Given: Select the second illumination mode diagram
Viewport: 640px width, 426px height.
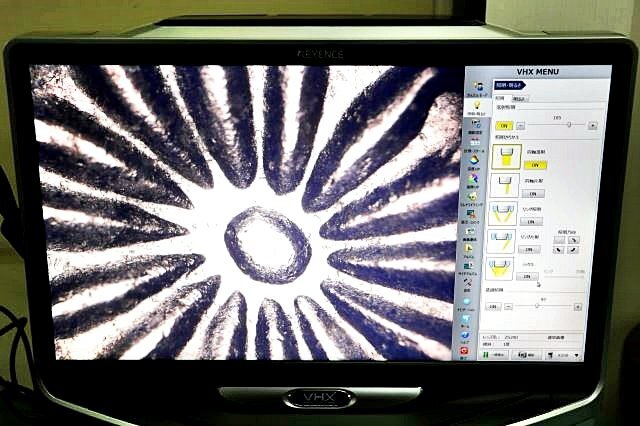Looking at the screenshot, I should point(503,187).
